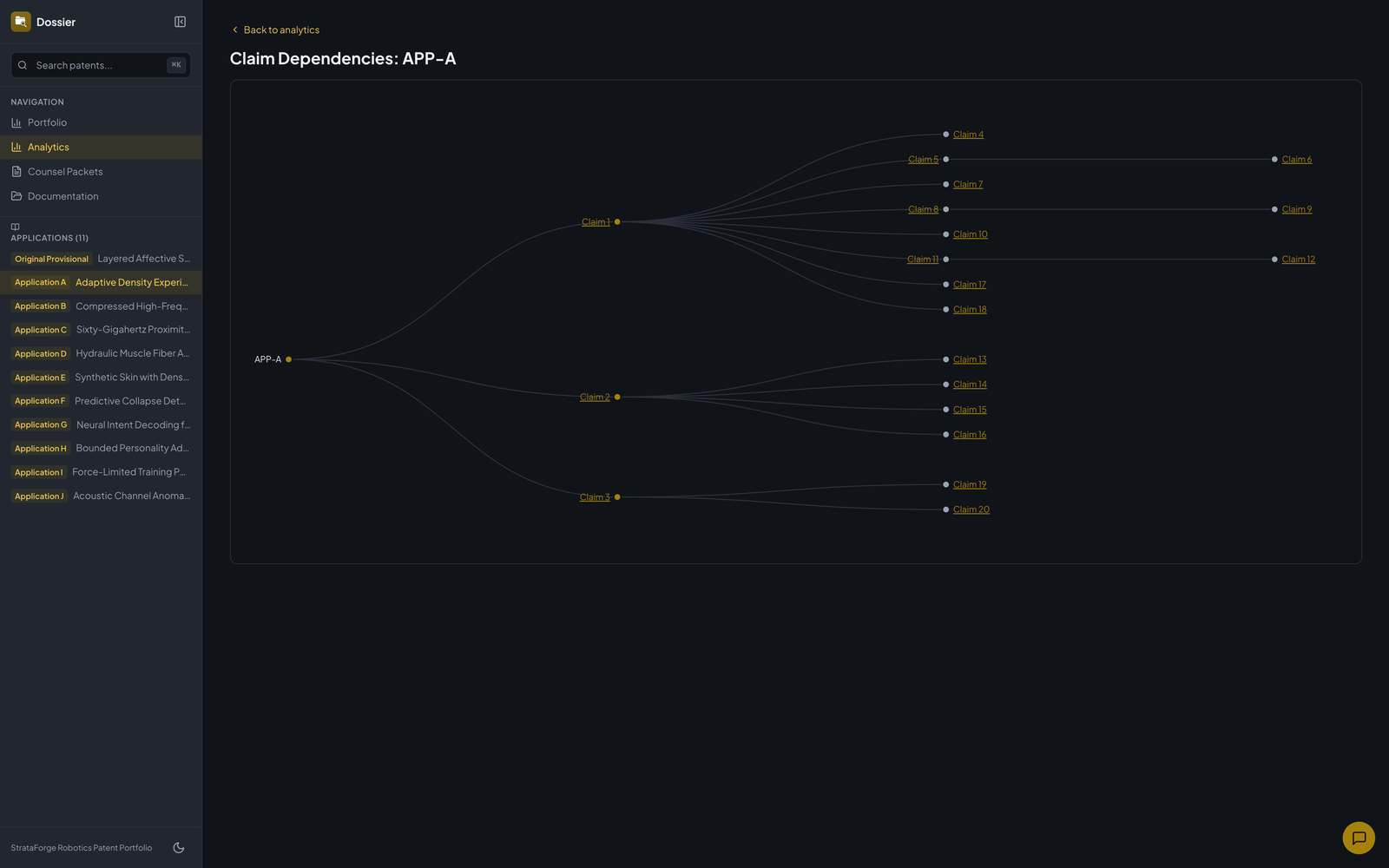Open Claim 2 node link
1389x868 pixels.
595,398
